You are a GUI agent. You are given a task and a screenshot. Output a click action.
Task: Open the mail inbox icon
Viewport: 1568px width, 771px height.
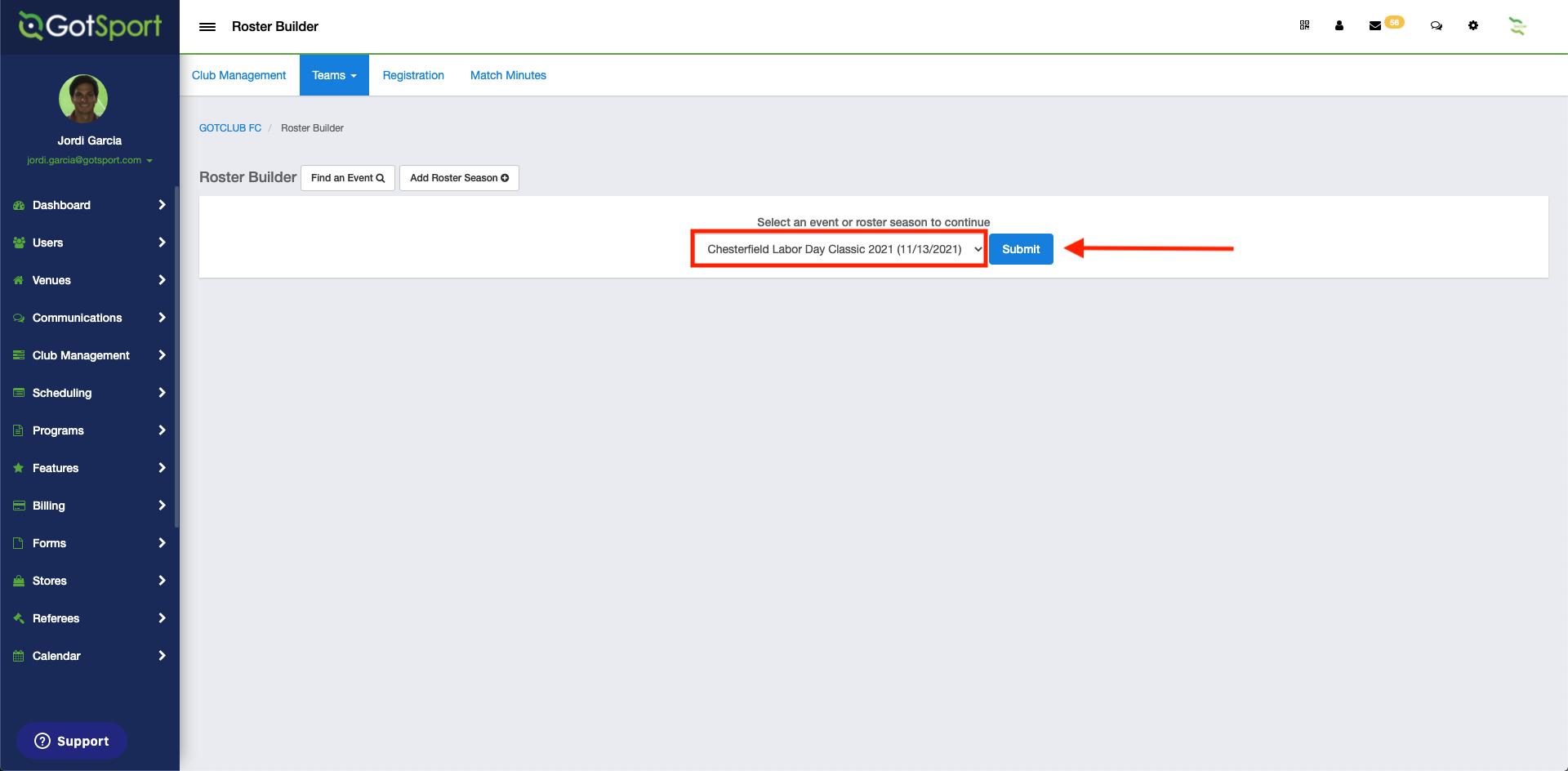click(x=1375, y=26)
